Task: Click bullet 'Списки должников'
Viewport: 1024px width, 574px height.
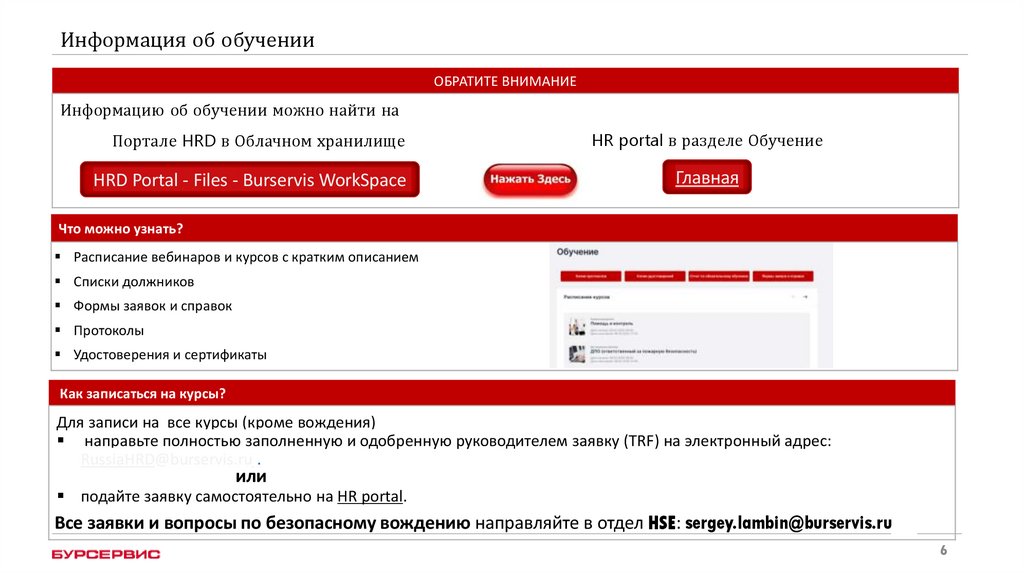Action: click(x=133, y=282)
